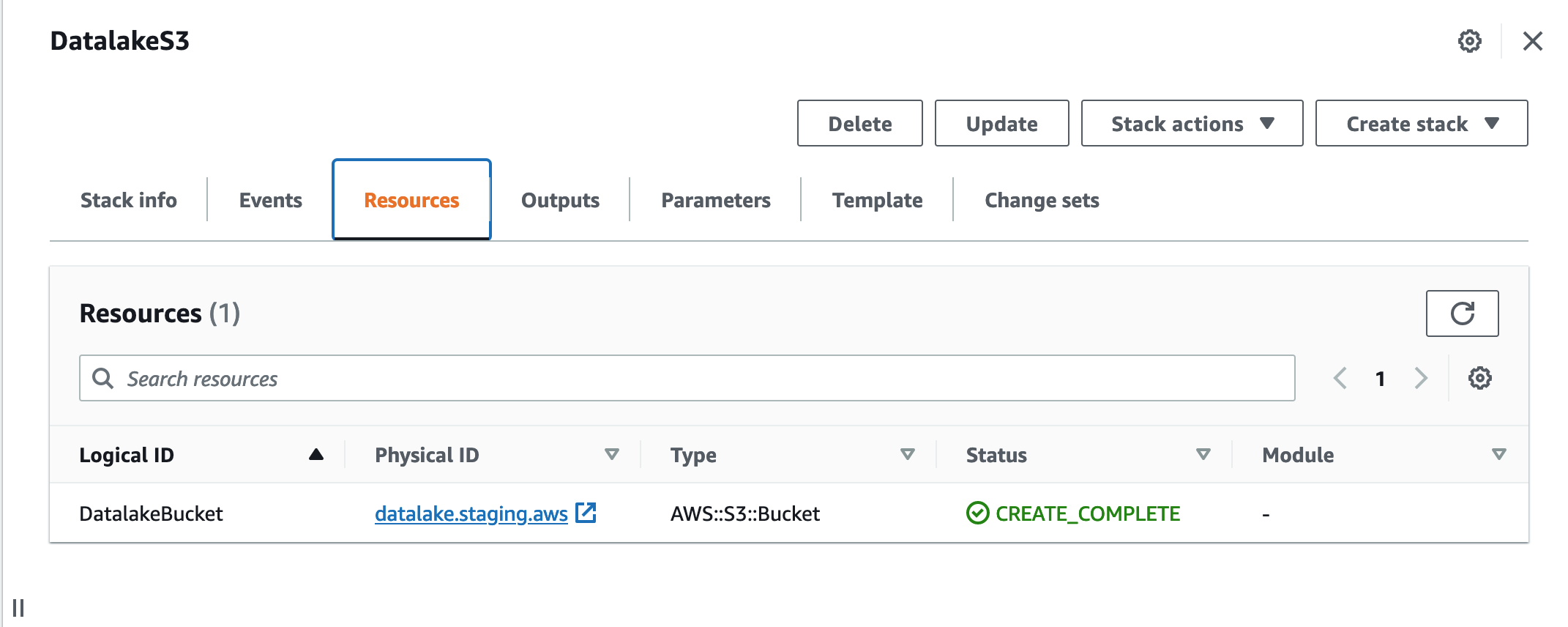Open resources table preferences gear
1568x627 pixels.
pyautogui.click(x=1479, y=379)
